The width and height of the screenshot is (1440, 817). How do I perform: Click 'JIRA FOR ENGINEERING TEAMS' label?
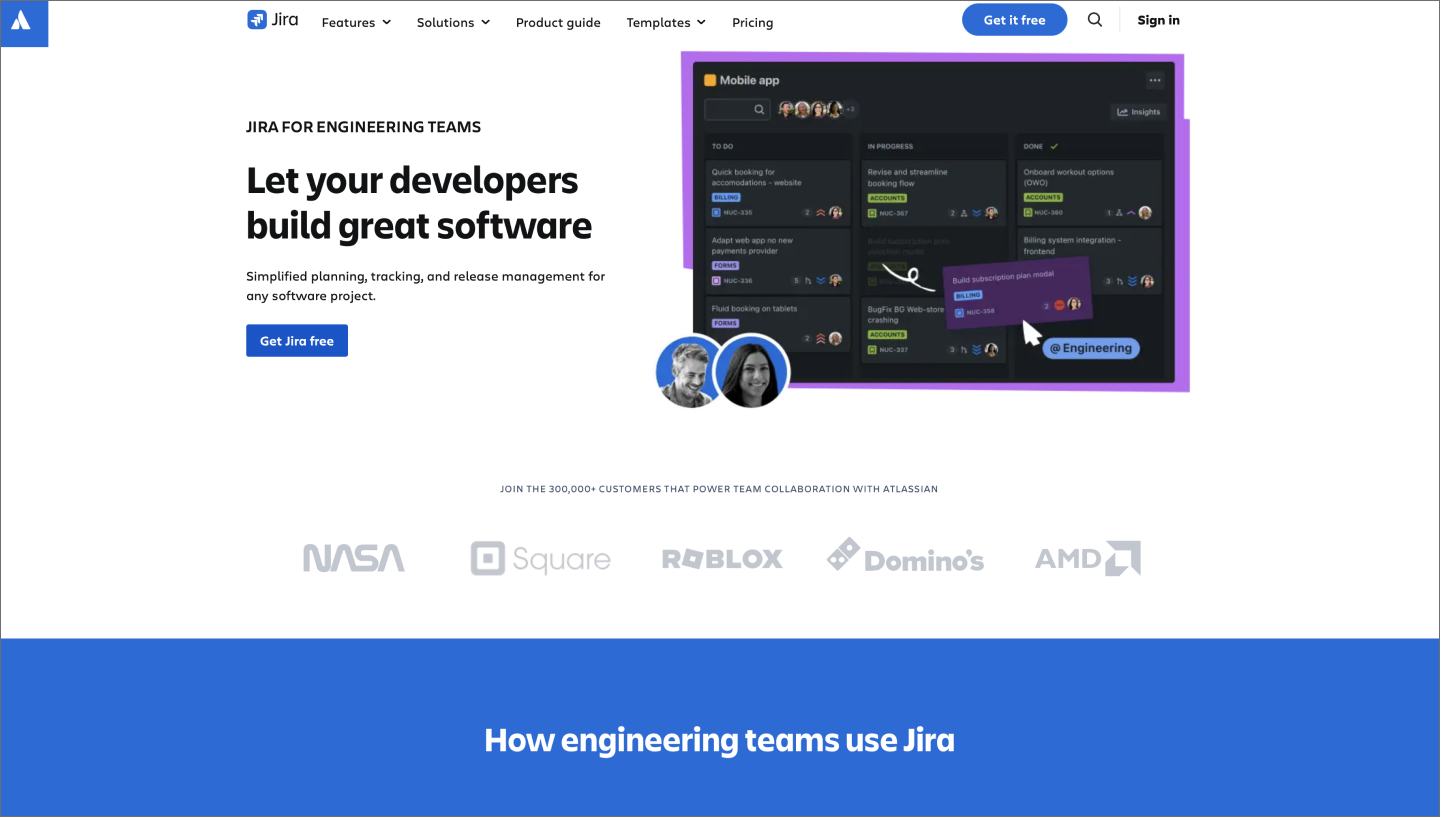pyautogui.click(x=364, y=127)
